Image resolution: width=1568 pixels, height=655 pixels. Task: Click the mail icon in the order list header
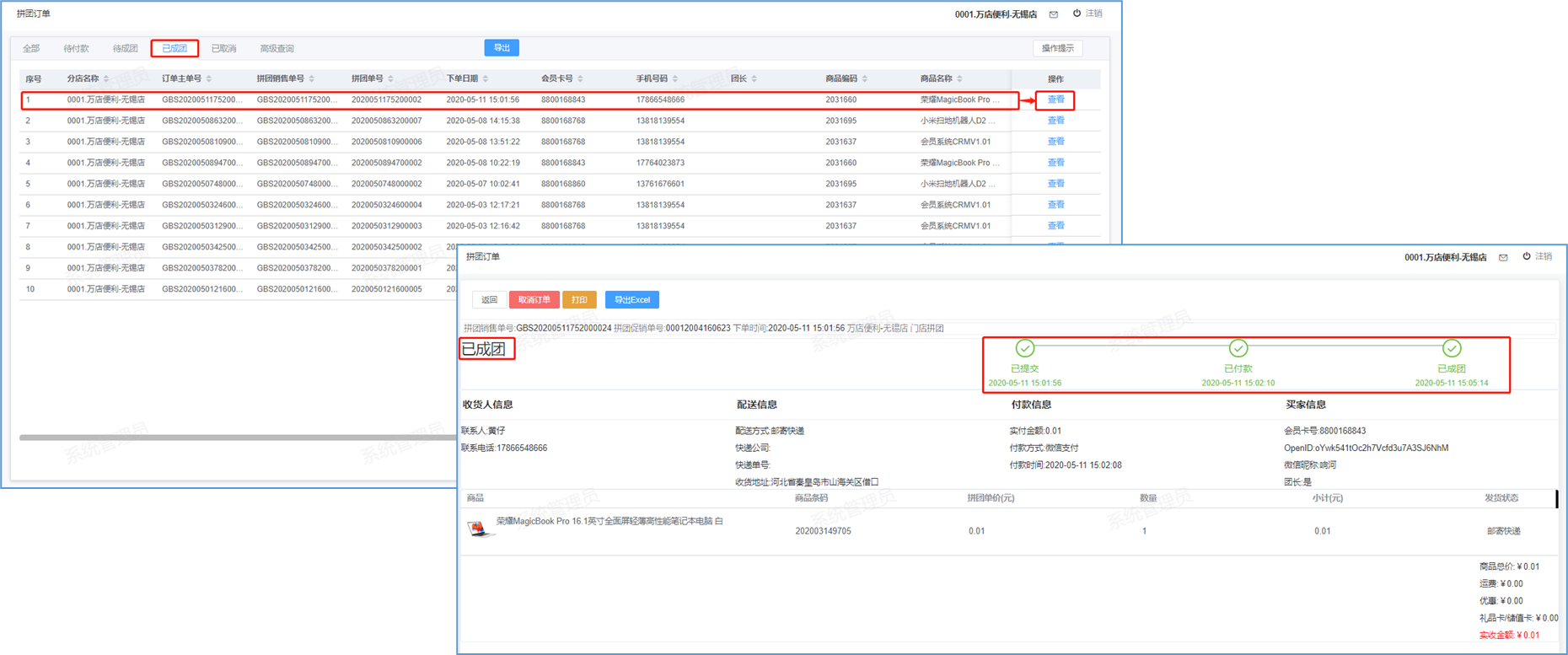point(1054,14)
